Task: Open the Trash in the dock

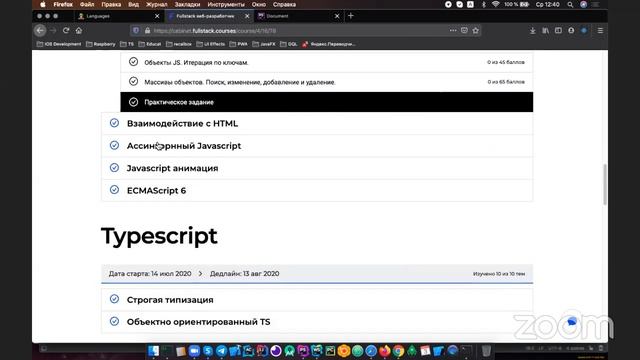Action: (486, 351)
